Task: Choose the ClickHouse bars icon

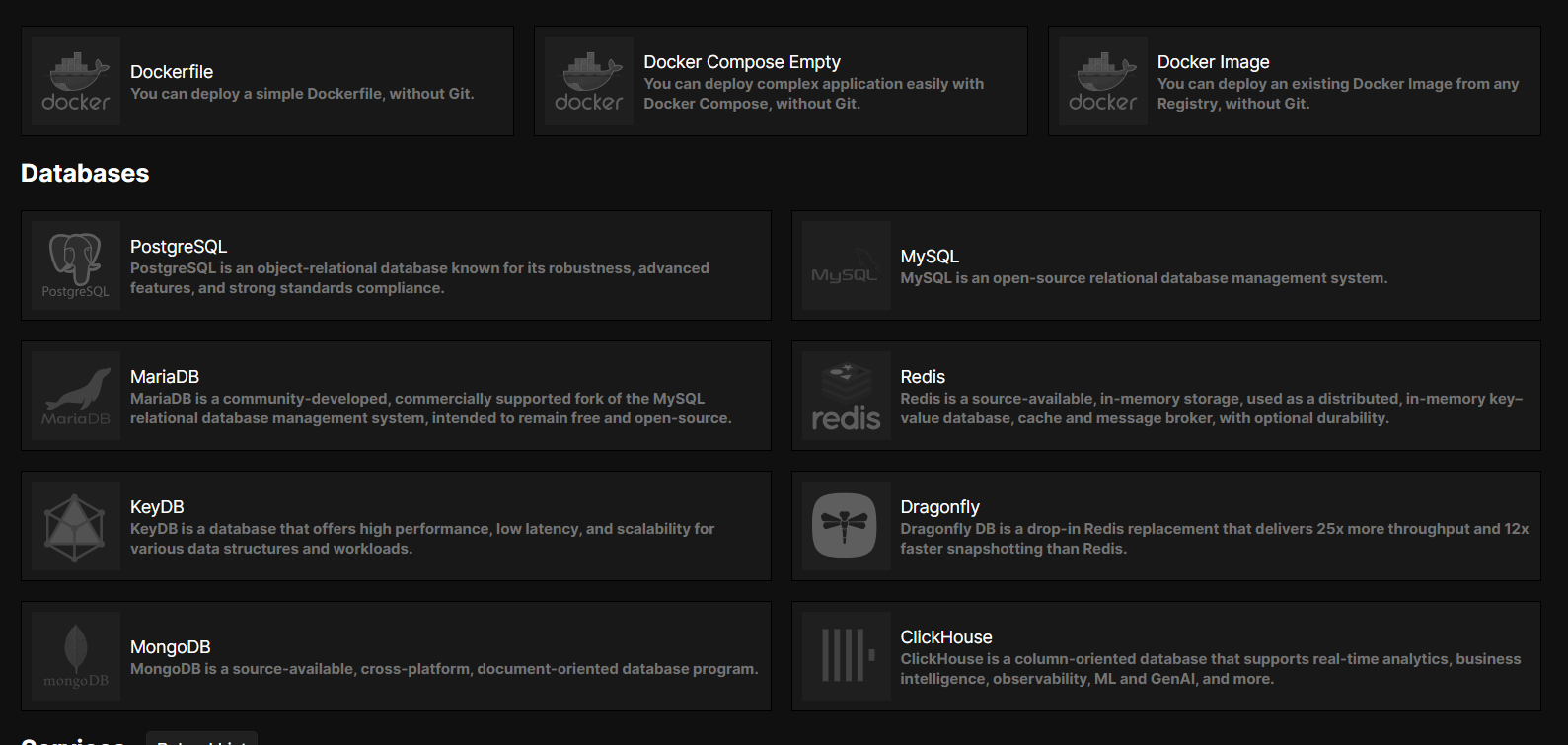Action: [846, 656]
